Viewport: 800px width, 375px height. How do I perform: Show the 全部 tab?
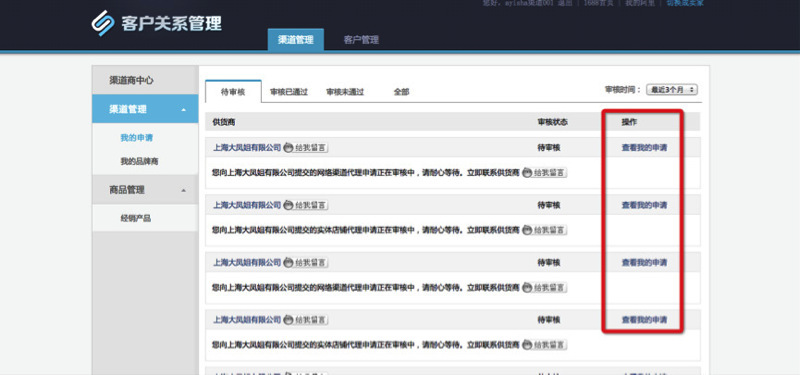point(402,92)
